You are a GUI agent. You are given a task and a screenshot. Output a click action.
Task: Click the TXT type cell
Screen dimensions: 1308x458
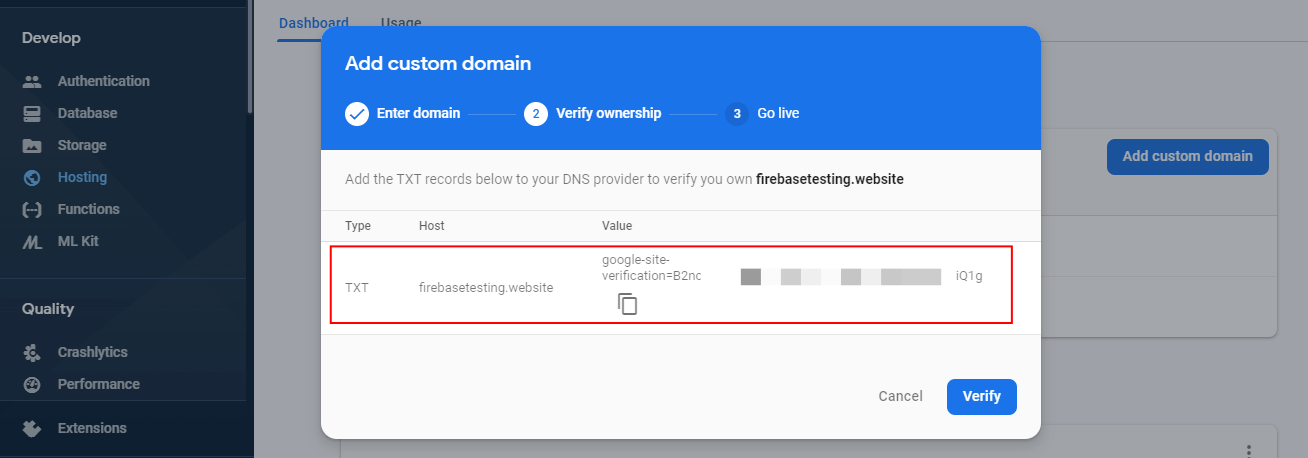click(357, 287)
